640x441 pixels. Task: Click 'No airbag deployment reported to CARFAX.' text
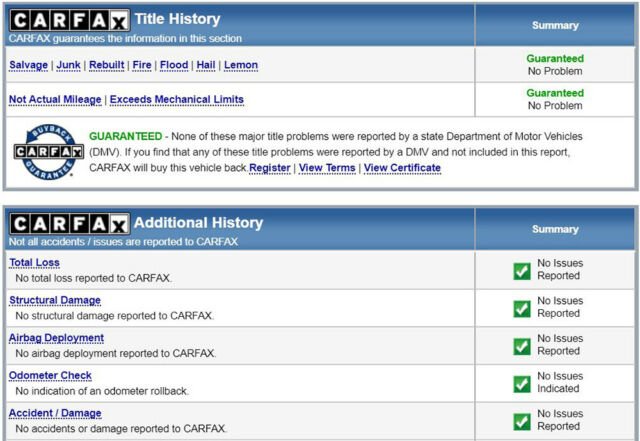116,353
